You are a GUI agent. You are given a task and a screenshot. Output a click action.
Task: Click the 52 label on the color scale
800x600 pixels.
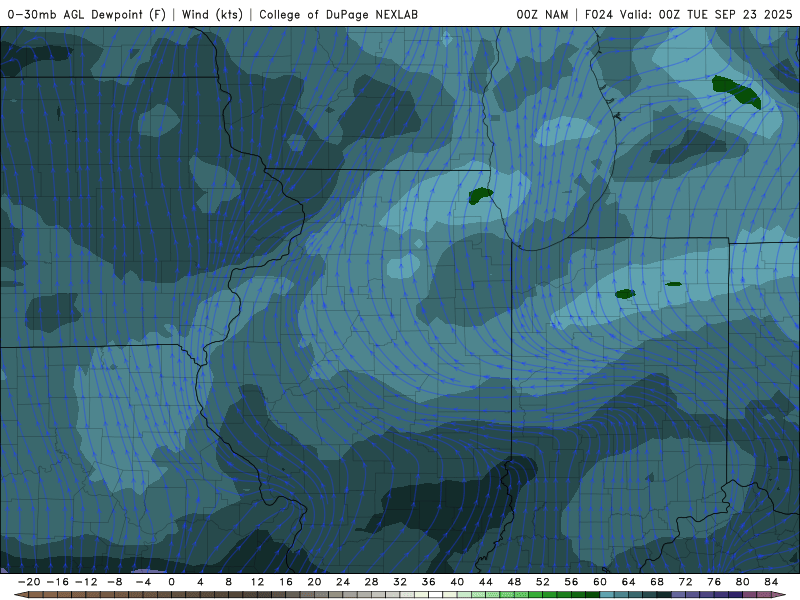point(543,582)
